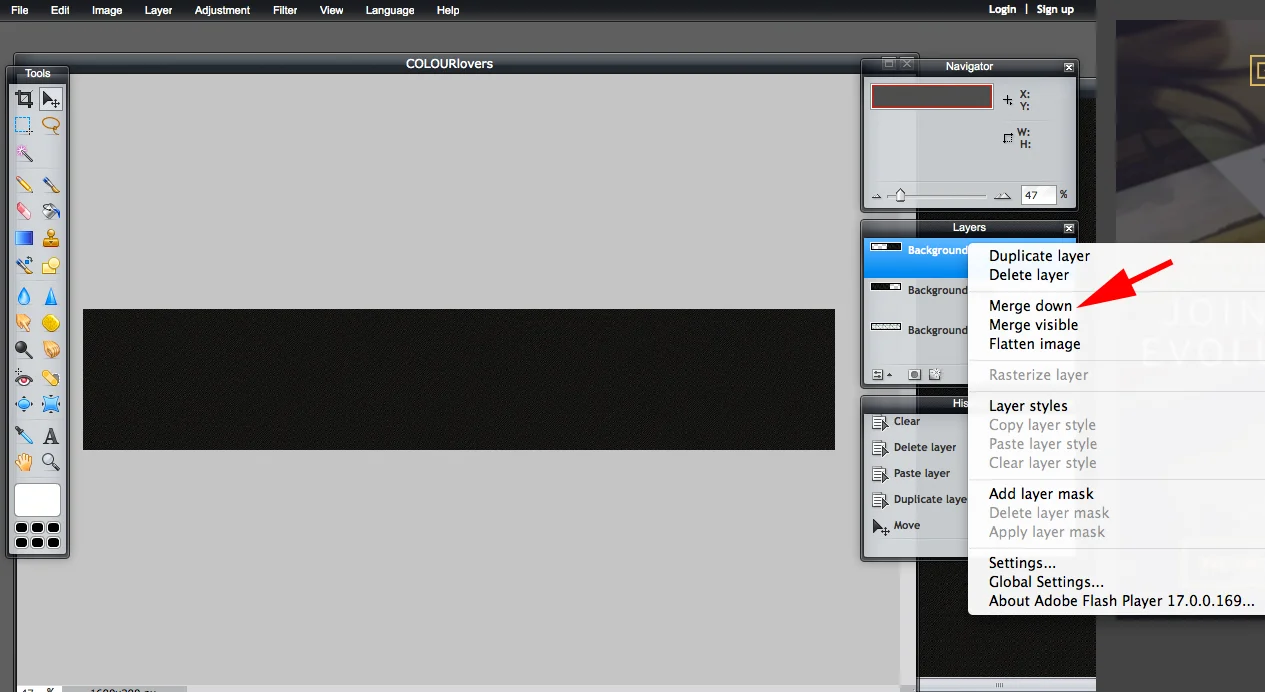Screen dimensions: 1265x692
Task: Select the Type text tool
Action: pos(51,435)
